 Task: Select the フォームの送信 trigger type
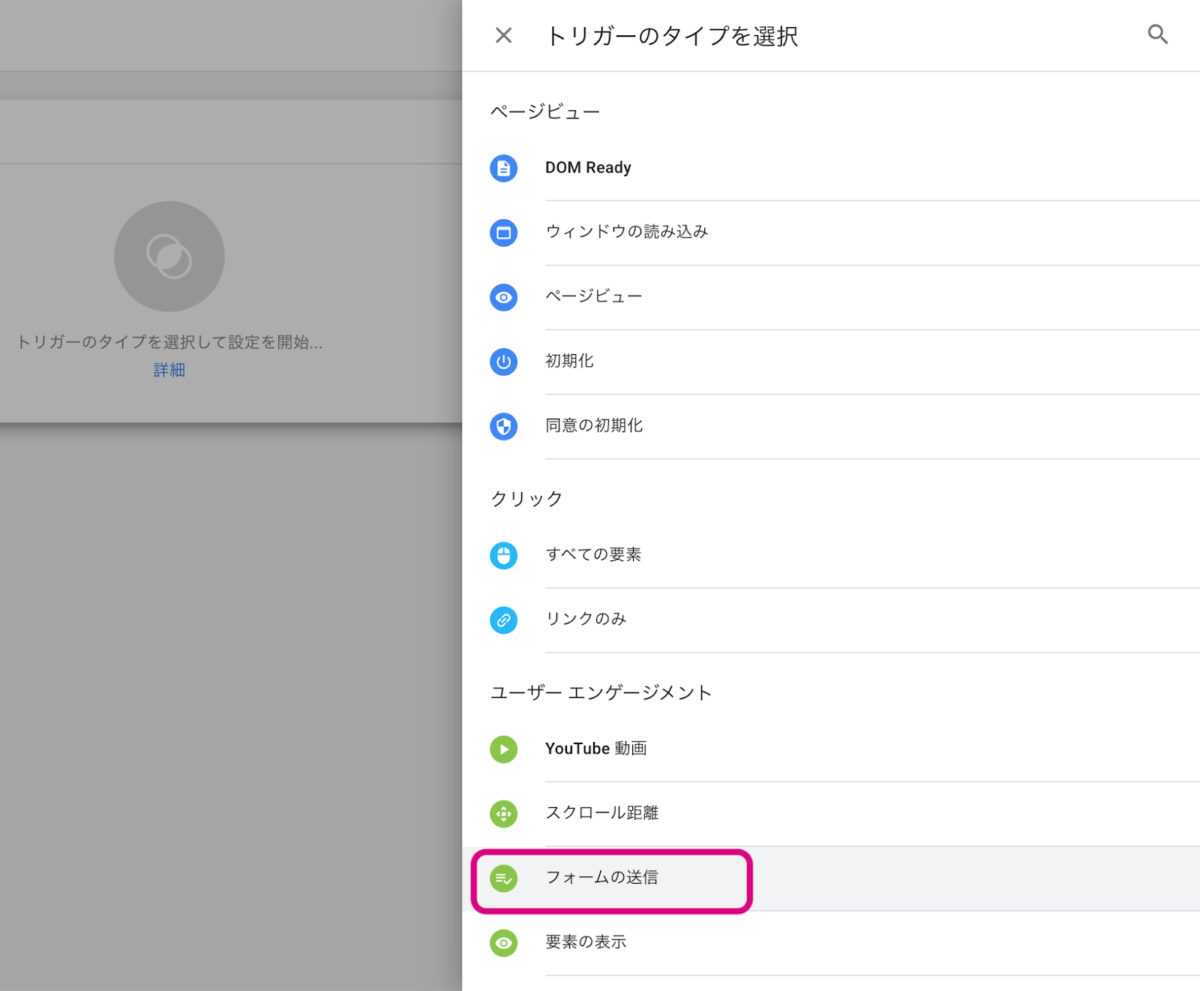pyautogui.click(x=601, y=878)
